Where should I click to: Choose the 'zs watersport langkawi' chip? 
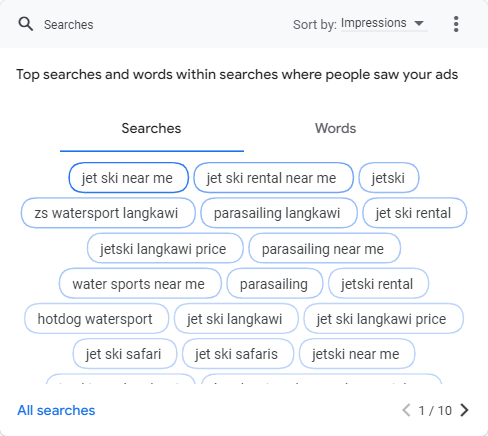point(108,213)
